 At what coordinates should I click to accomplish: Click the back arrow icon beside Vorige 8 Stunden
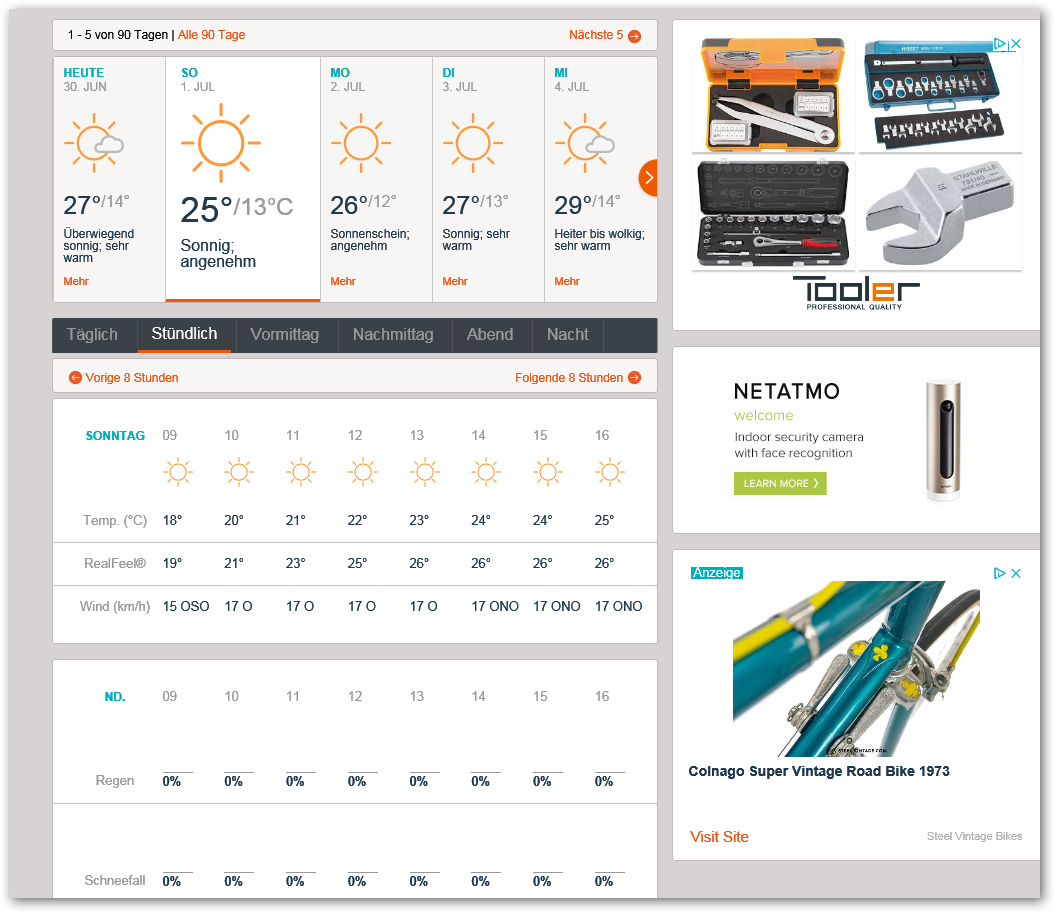(75, 378)
